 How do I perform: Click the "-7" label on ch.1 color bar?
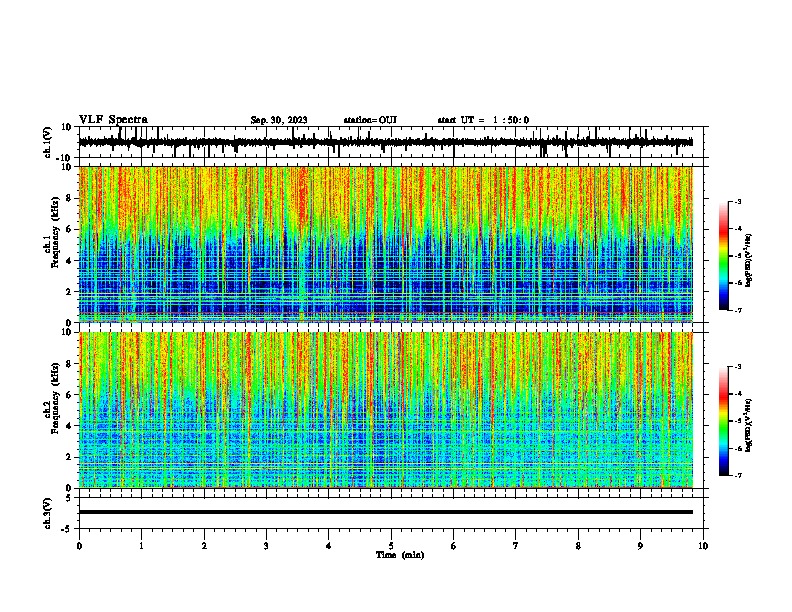click(x=738, y=310)
